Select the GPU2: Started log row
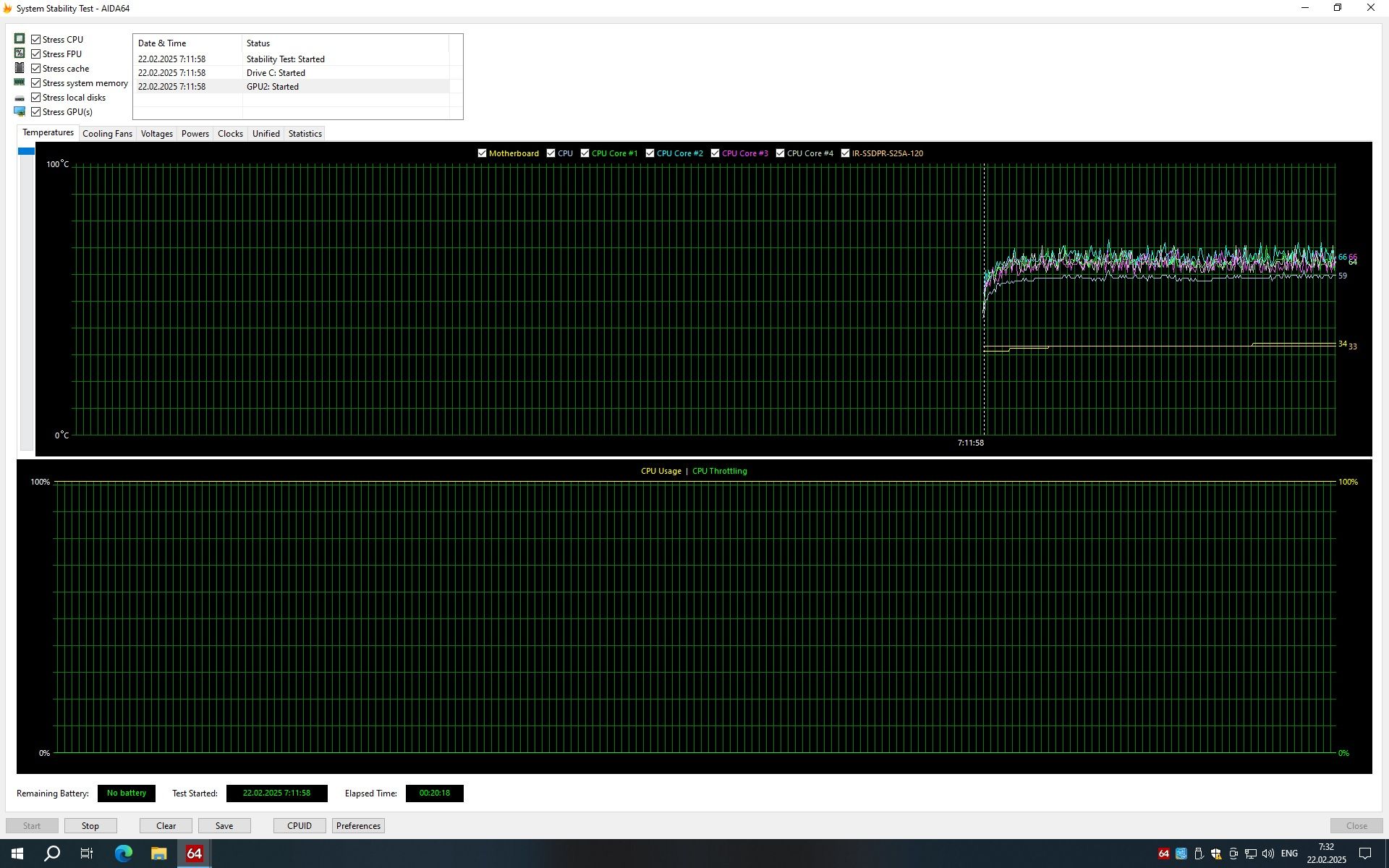This screenshot has width=1389, height=868. pos(292,87)
